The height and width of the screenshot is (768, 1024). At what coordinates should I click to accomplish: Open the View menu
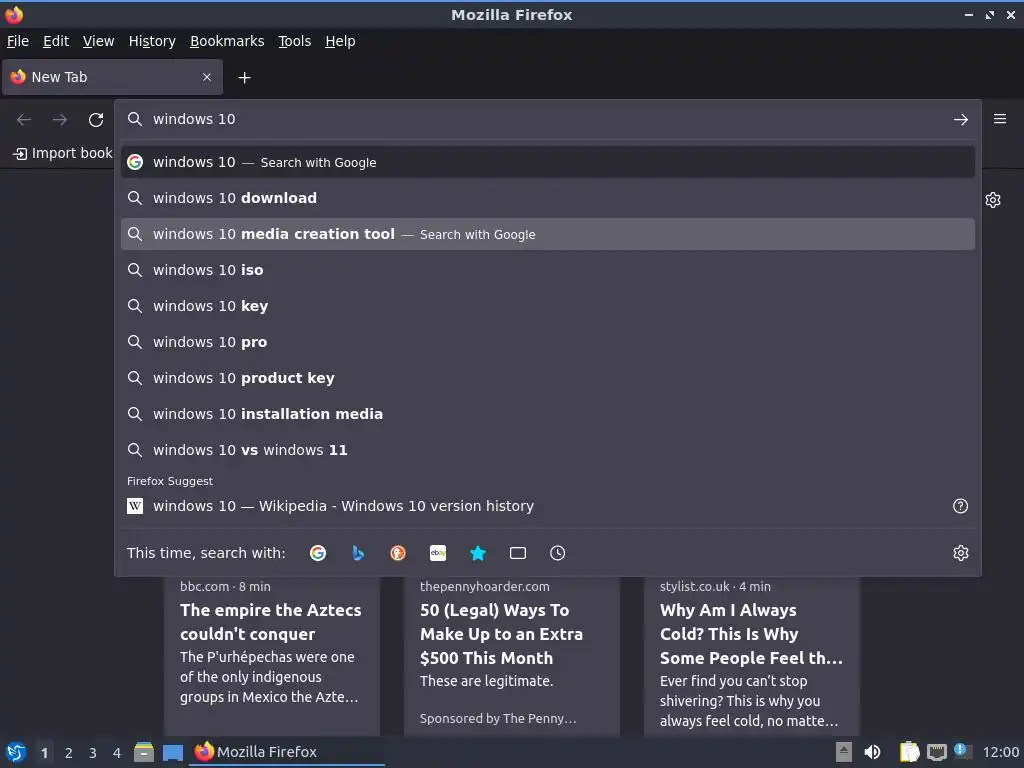pyautogui.click(x=99, y=41)
